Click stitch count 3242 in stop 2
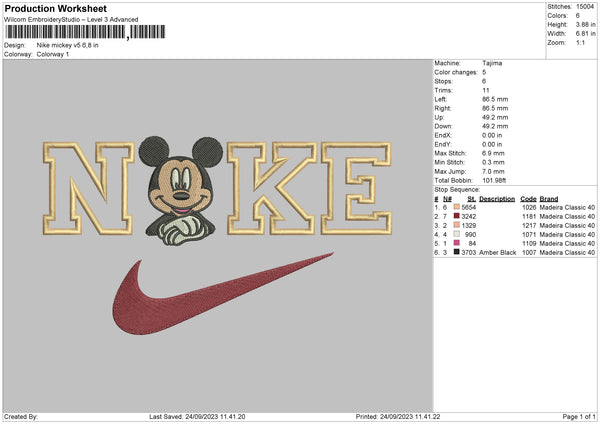This screenshot has height=424, width=600. 469,217
